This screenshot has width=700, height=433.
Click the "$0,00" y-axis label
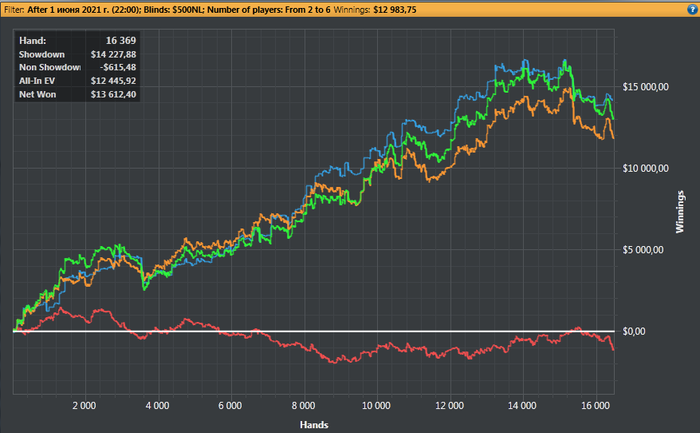point(634,331)
